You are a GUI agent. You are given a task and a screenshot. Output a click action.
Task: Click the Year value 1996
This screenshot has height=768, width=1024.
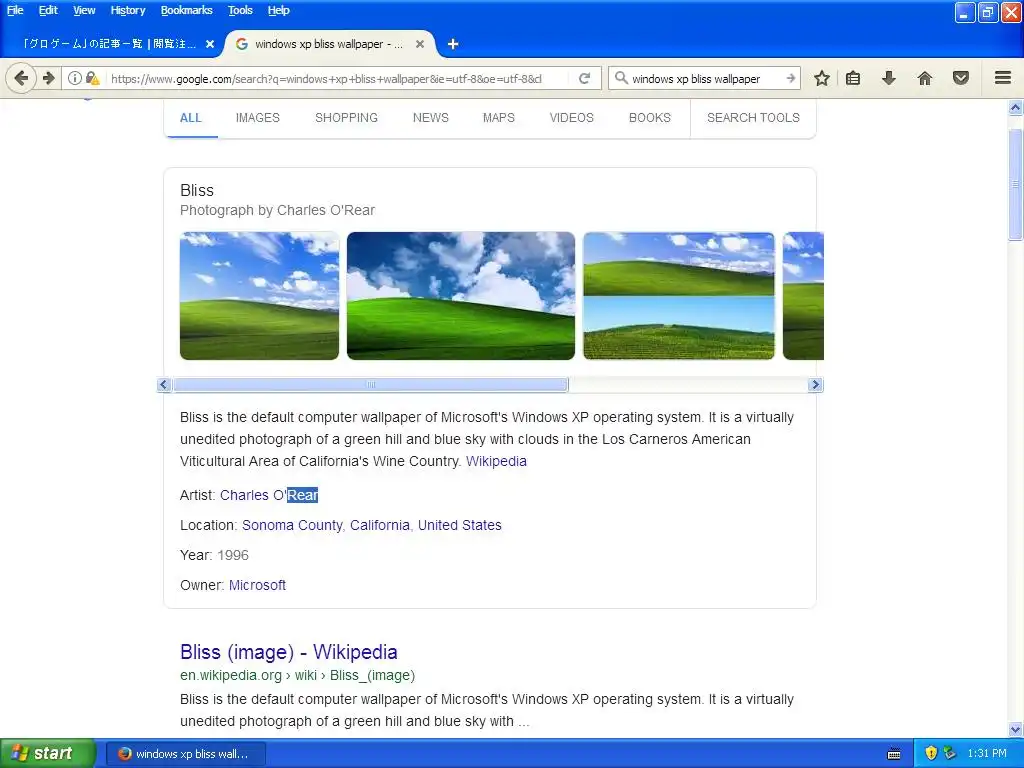click(x=233, y=555)
